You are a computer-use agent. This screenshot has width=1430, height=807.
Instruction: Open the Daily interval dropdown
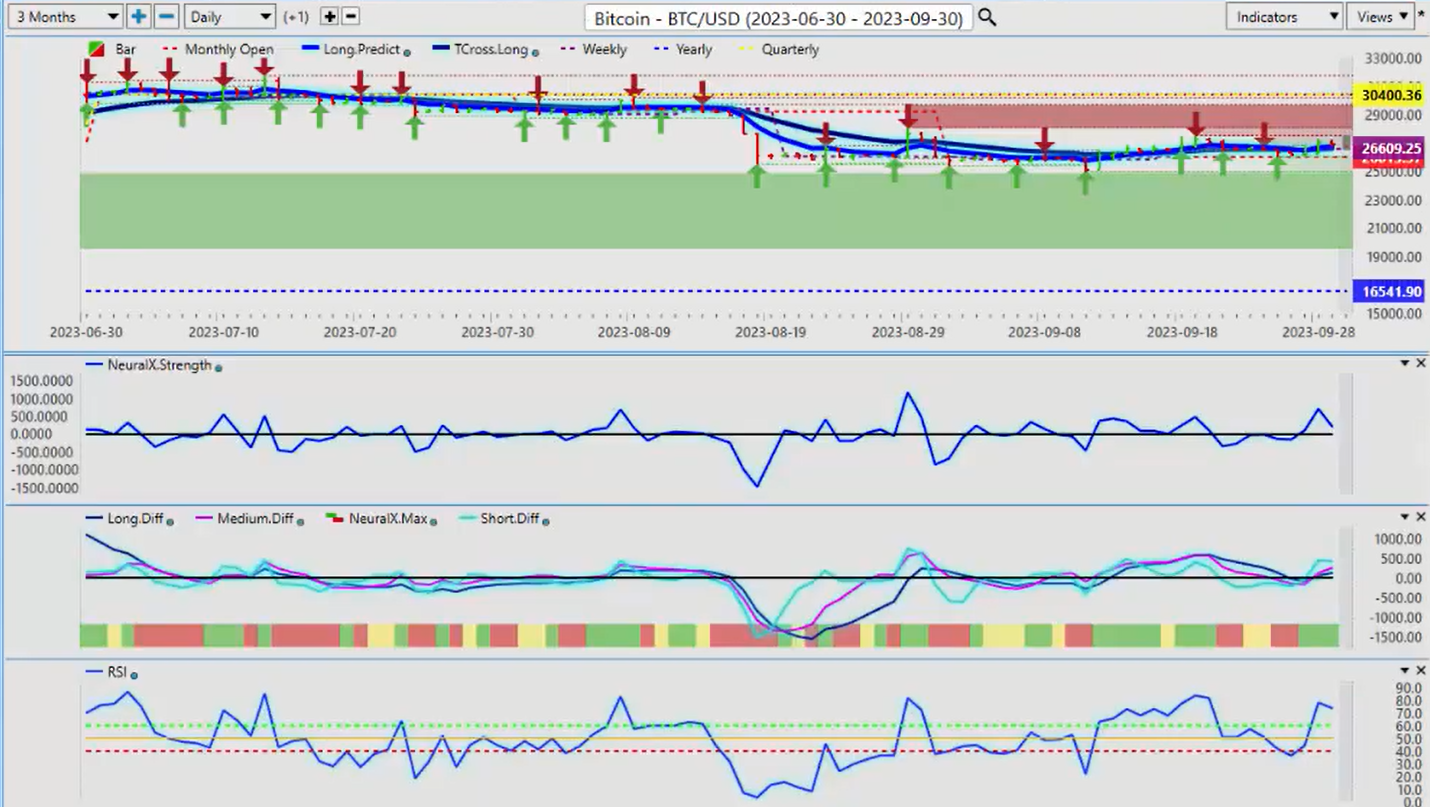[230, 17]
